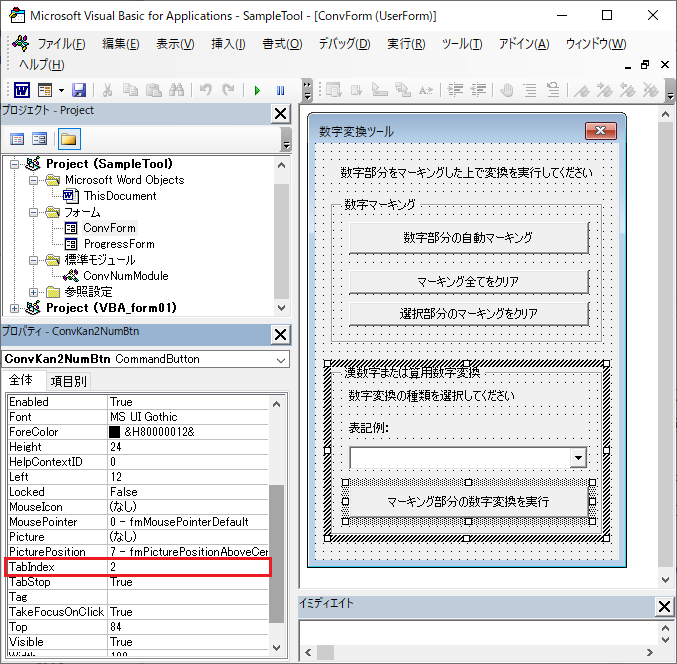Open the デバッグ(D) menu

pos(344,44)
